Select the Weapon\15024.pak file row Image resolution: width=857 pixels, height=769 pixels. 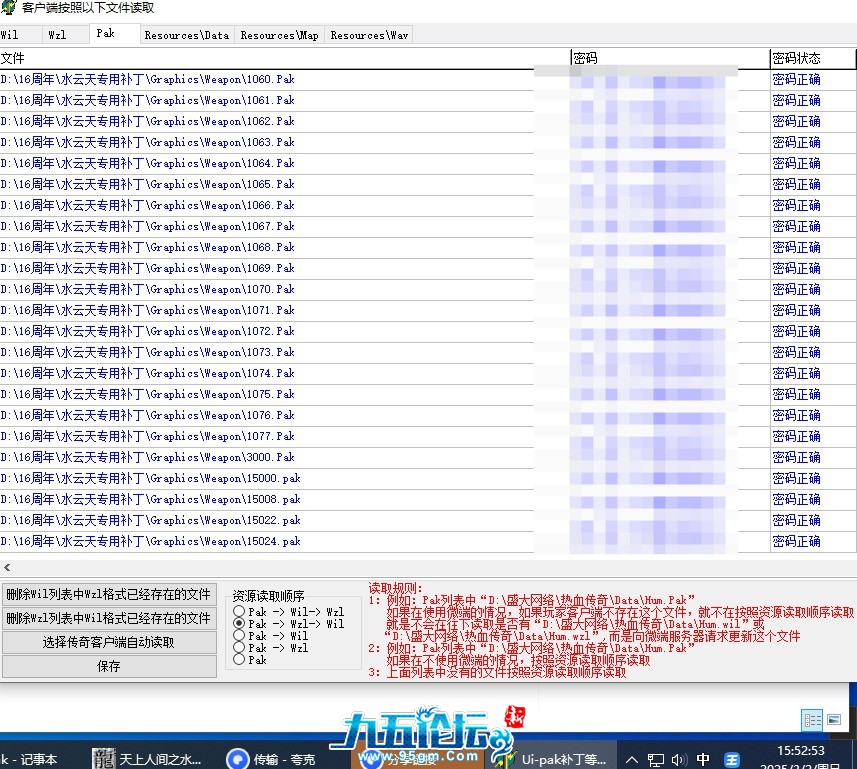click(x=428, y=541)
